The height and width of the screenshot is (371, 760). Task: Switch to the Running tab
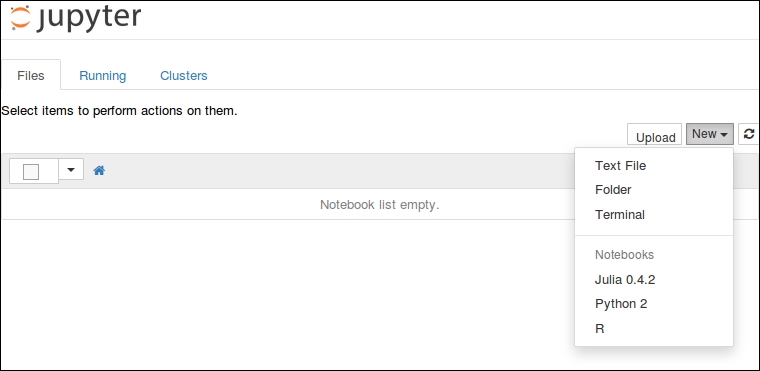103,76
